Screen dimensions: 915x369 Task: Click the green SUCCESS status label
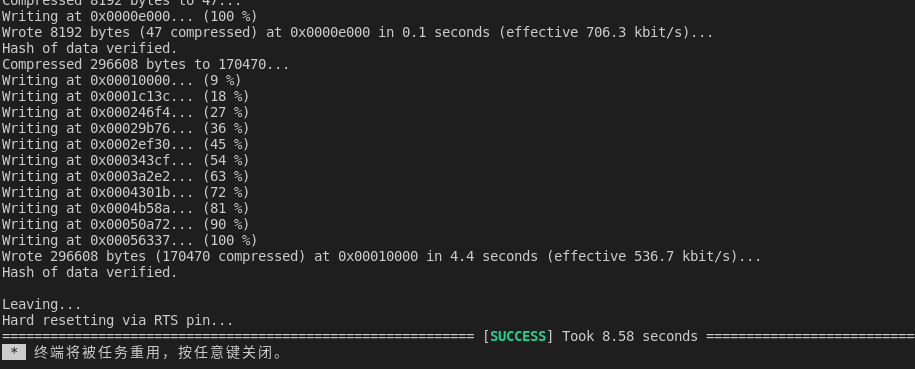(518, 336)
